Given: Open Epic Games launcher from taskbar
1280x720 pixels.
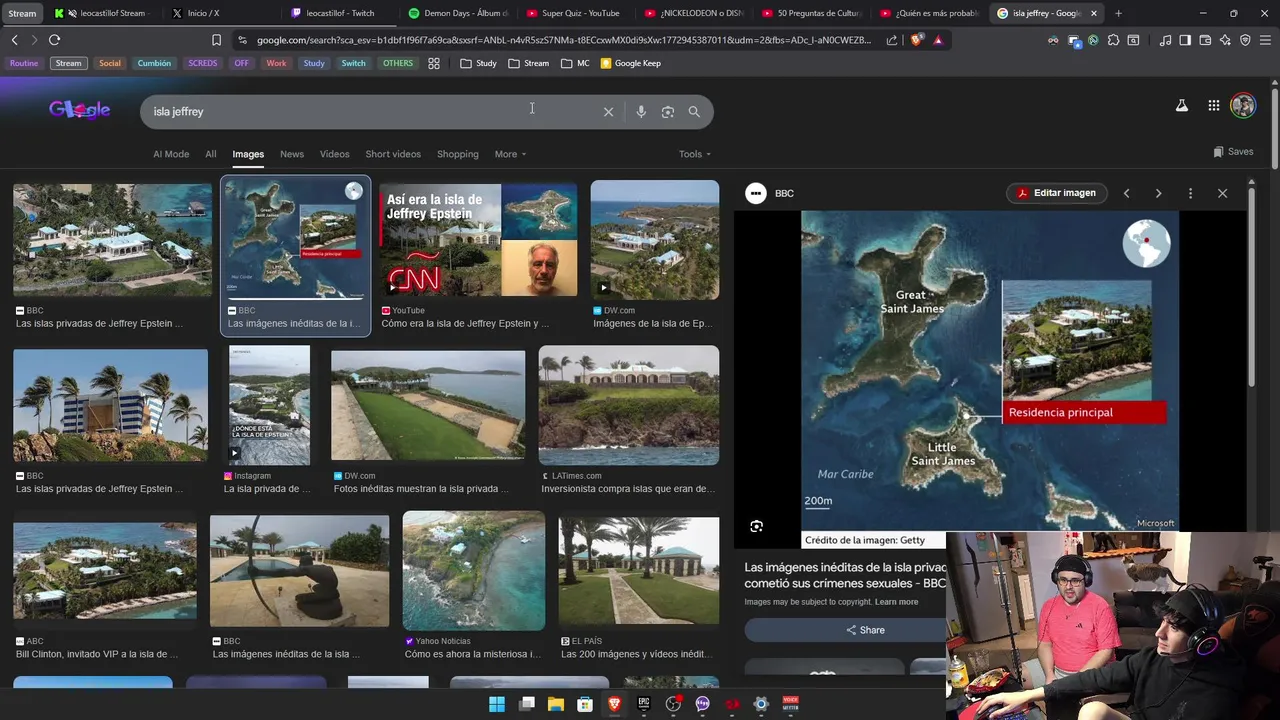Looking at the screenshot, I should point(644,704).
